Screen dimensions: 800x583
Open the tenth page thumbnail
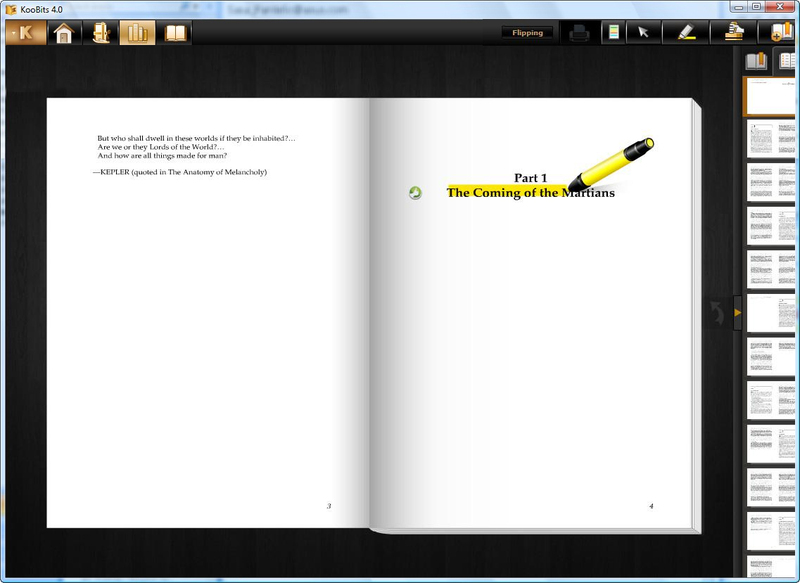point(771,488)
